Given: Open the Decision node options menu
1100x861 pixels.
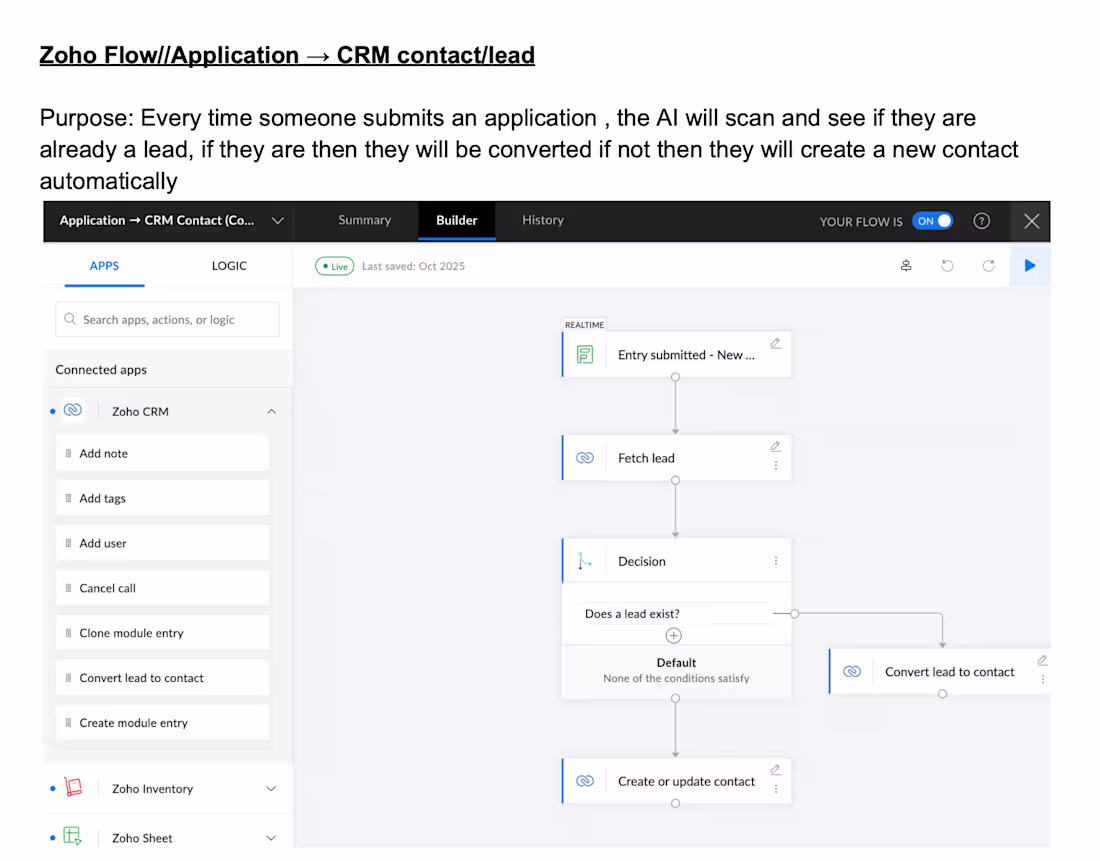Looking at the screenshot, I should pyautogui.click(x=775, y=561).
